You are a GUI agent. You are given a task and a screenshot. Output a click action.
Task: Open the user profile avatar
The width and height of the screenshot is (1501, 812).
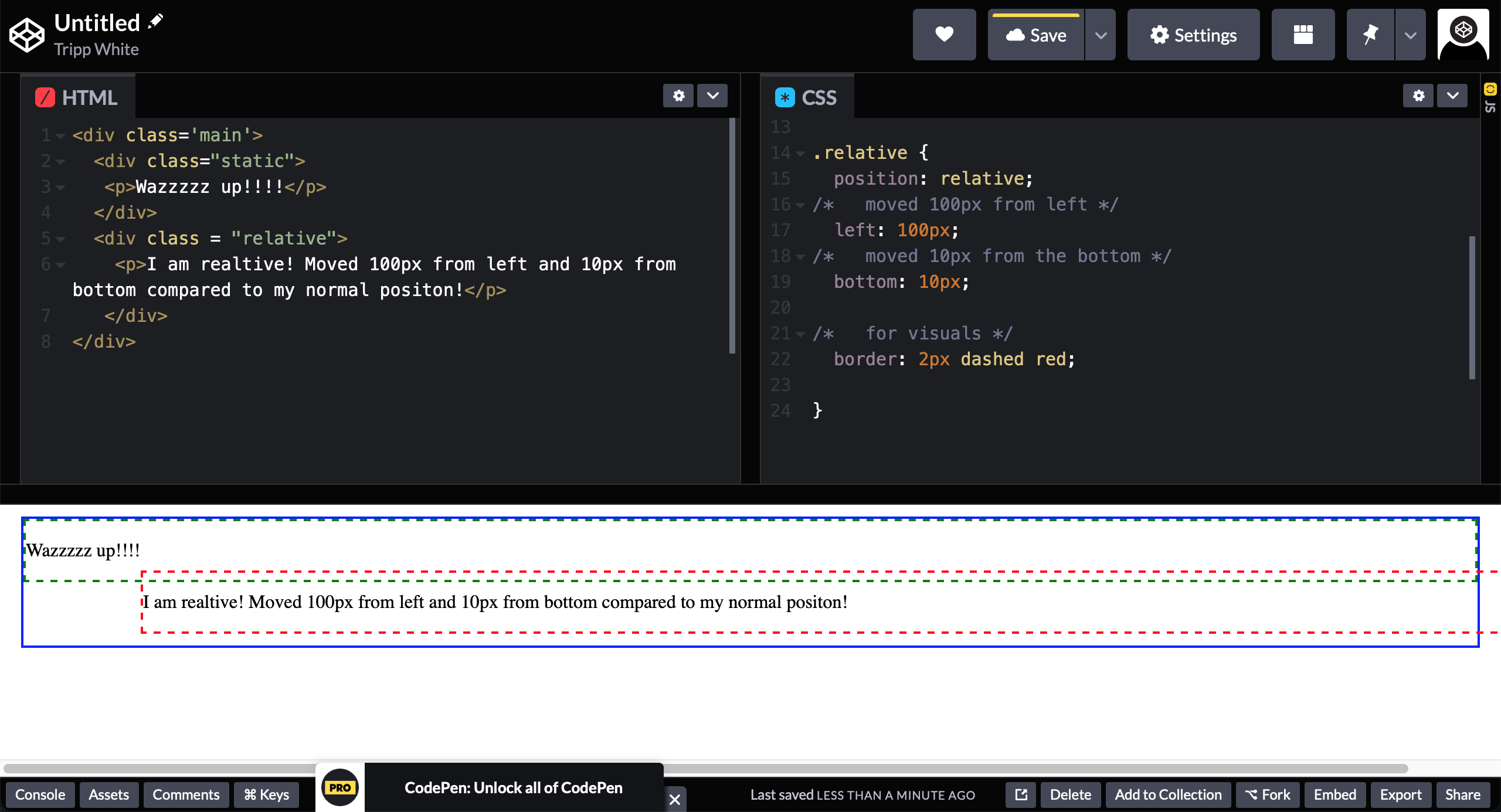click(x=1463, y=35)
